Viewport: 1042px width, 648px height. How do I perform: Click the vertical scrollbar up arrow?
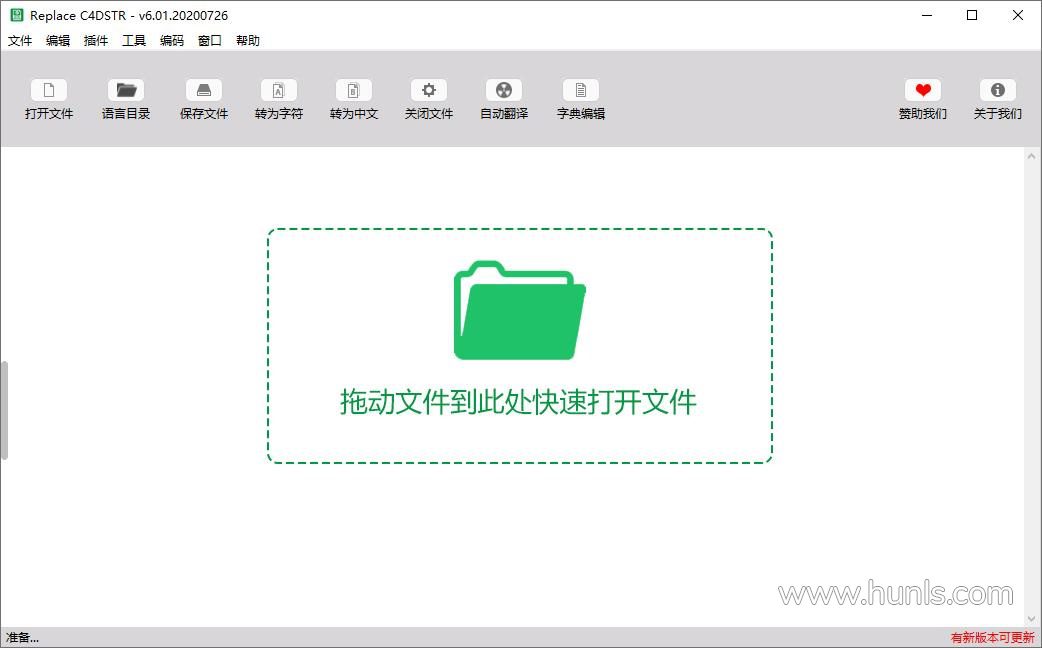pyautogui.click(x=1031, y=157)
